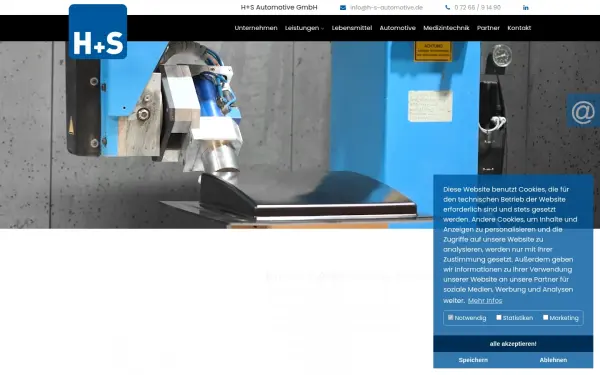Open the Partner menu item

488,28
